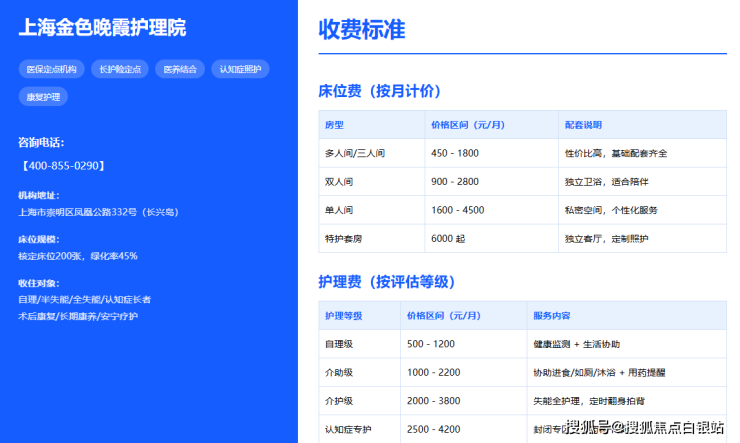Screen dimensions: 740x443
Task: Click the bed fee 价格区间 column header
Action: pos(491,125)
